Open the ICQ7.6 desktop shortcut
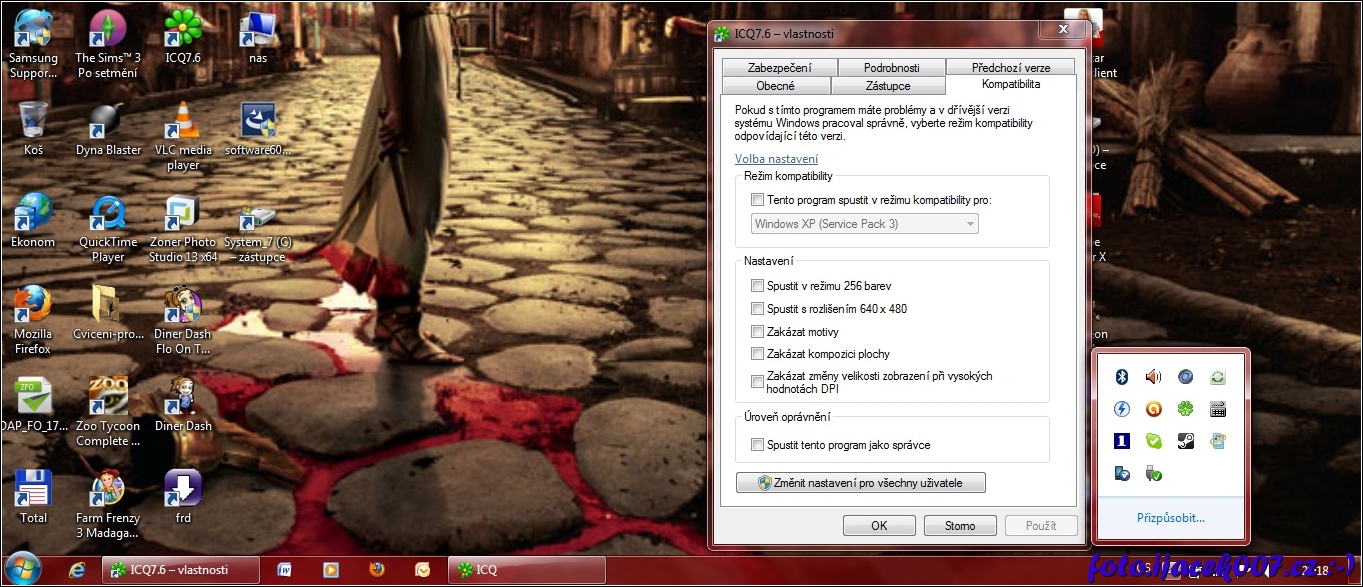1363x587 pixels. (182, 37)
